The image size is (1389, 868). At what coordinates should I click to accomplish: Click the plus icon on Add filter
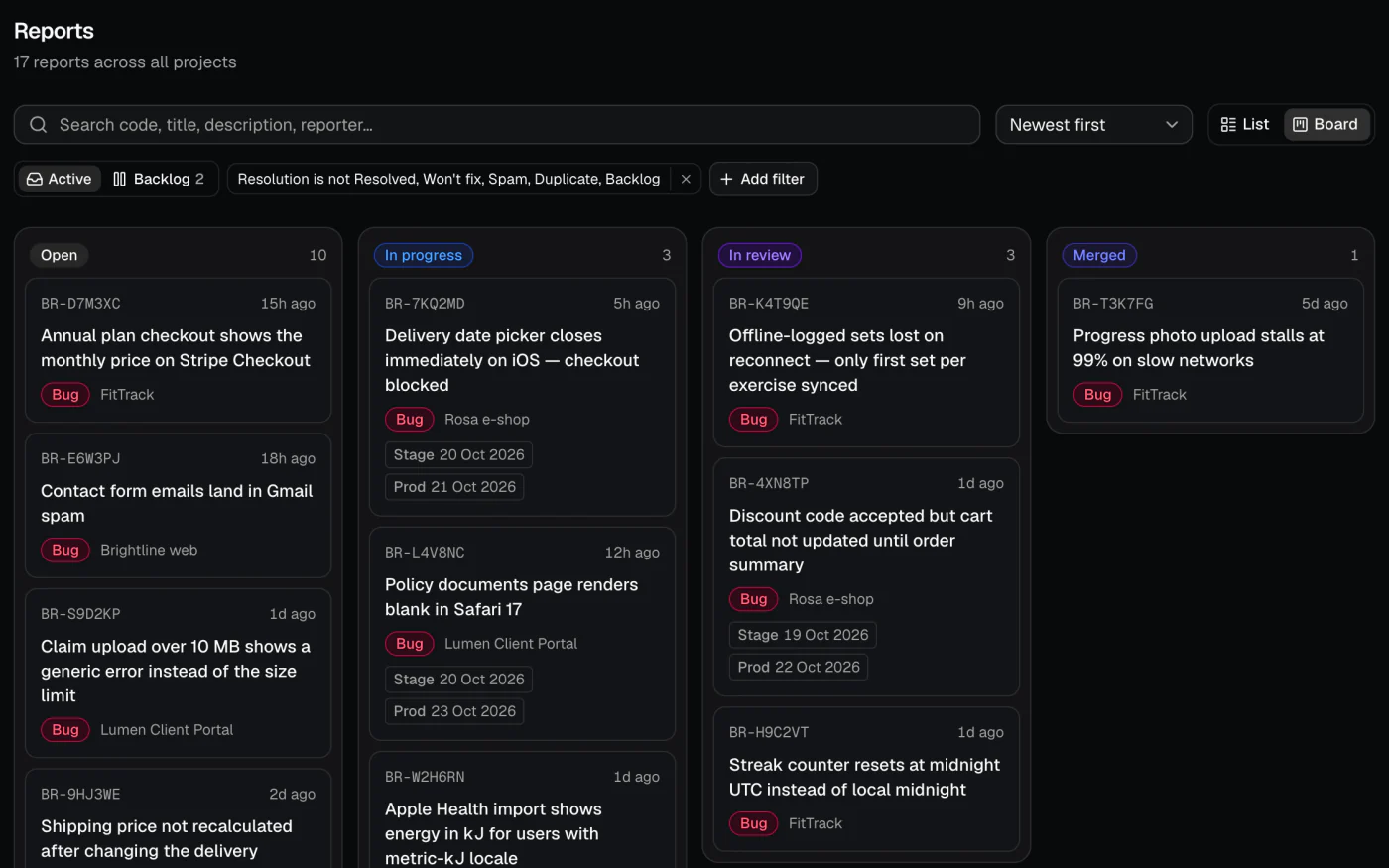point(726,179)
